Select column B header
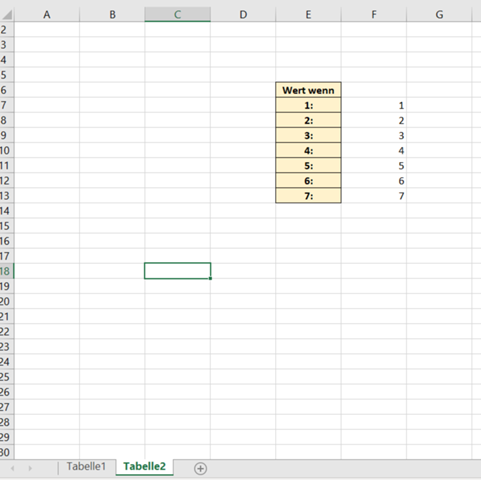Screen dimensions: 481x480 click(x=112, y=14)
